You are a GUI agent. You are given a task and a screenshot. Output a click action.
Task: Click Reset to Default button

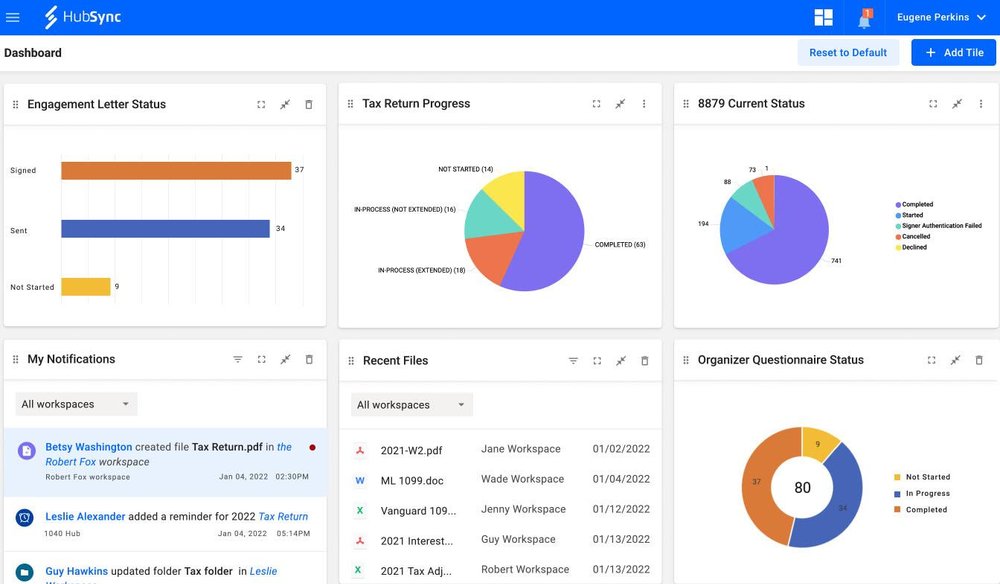coord(848,52)
